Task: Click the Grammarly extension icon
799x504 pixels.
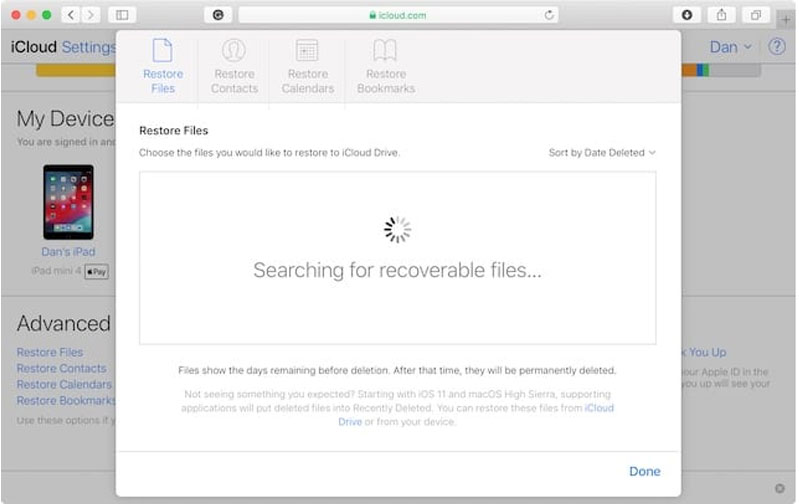Action: pyautogui.click(x=217, y=15)
